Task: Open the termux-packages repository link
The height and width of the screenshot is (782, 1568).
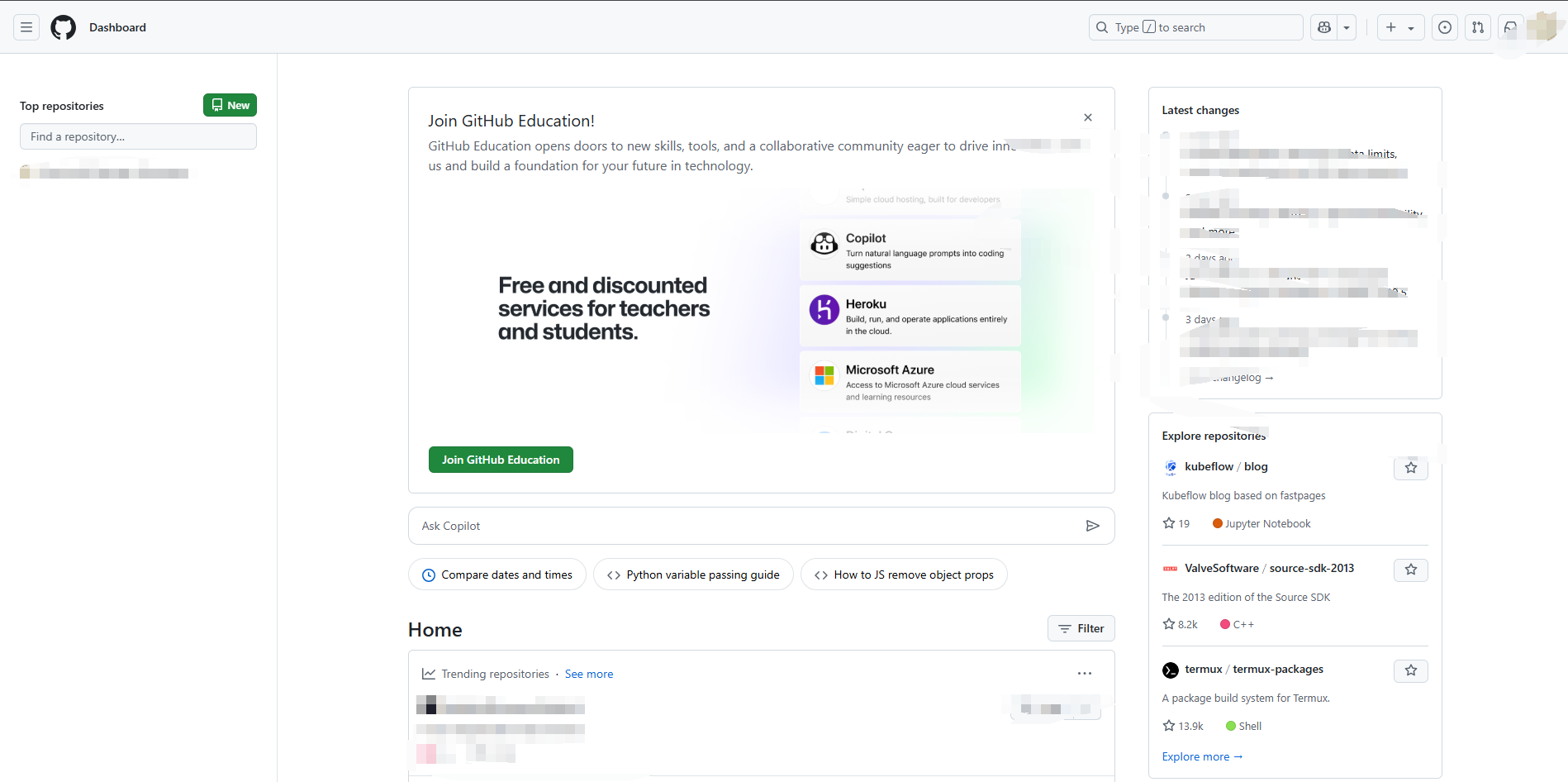Action: point(1278,669)
